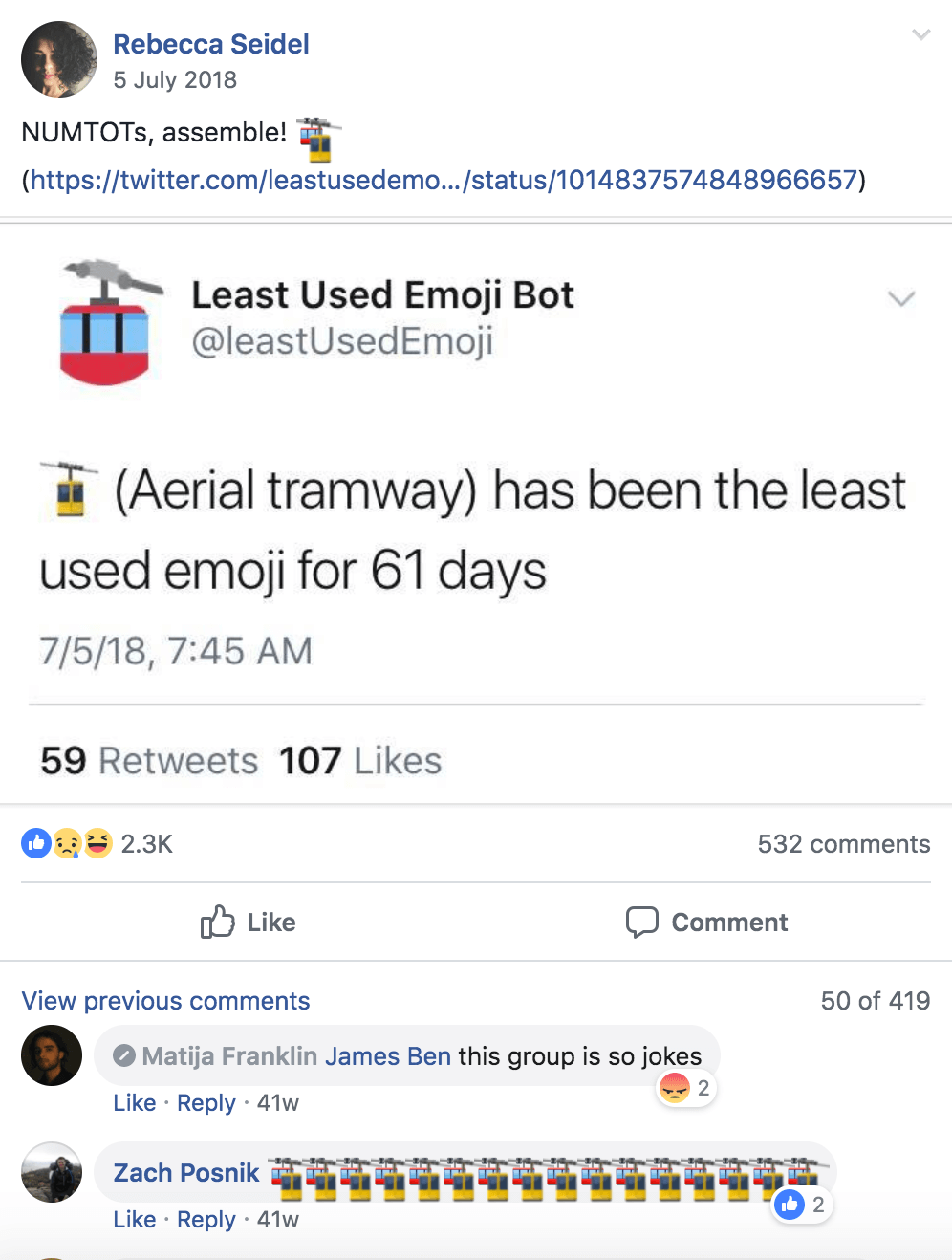Open the 532 comments count
The width and height of the screenshot is (952, 1260).
click(x=843, y=844)
